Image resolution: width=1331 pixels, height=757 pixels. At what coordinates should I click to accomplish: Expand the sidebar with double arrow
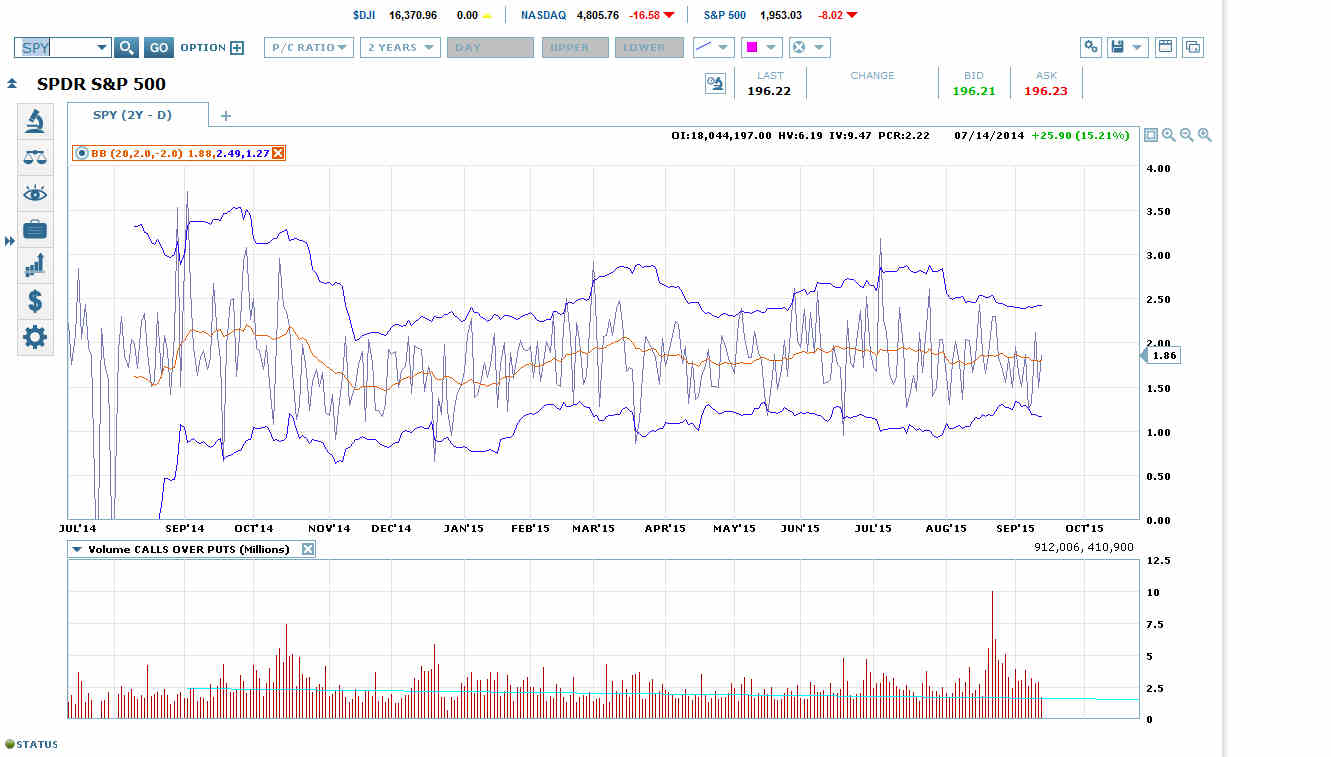(9, 241)
